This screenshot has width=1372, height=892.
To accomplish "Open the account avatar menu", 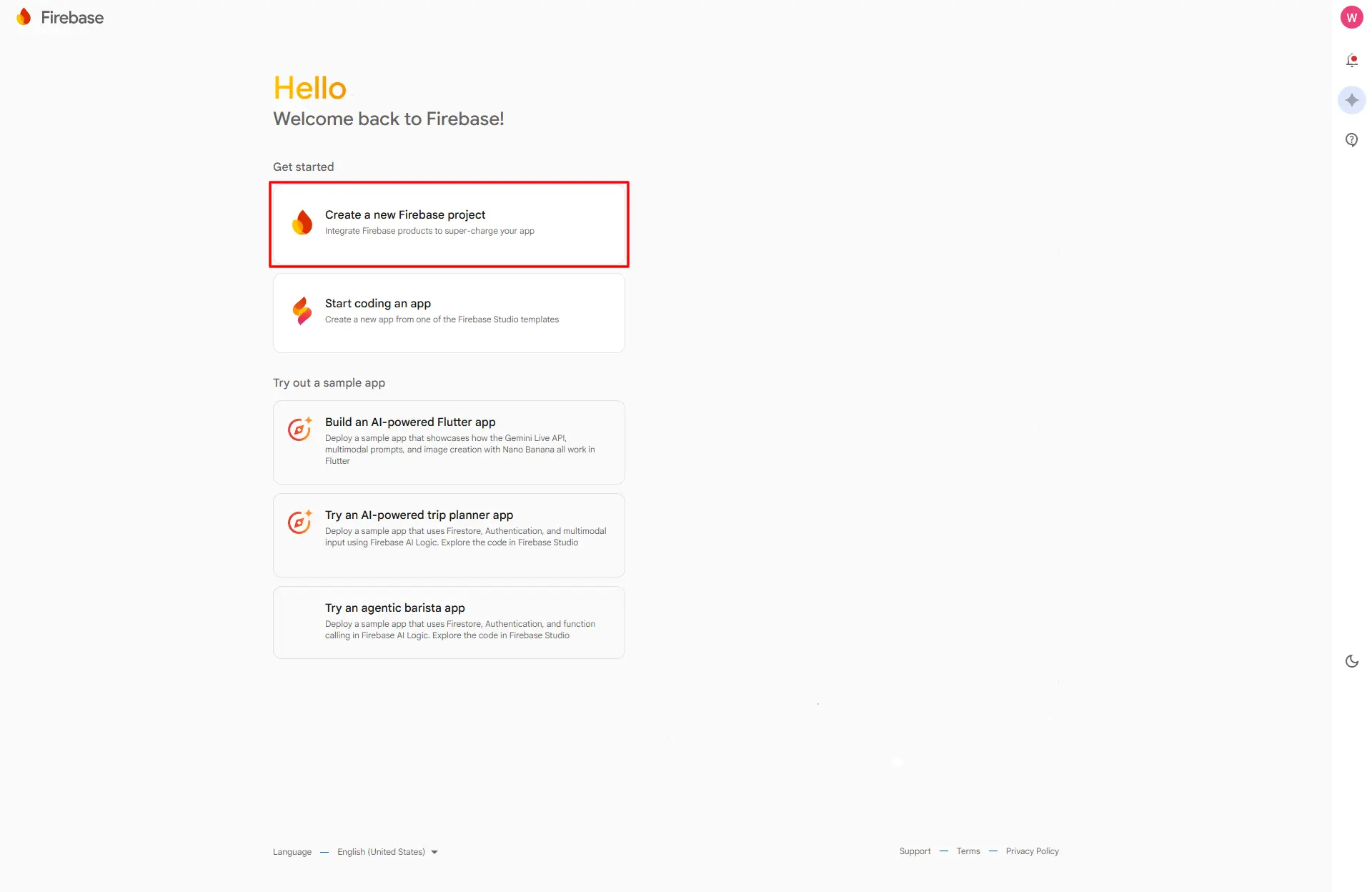I will [x=1351, y=18].
